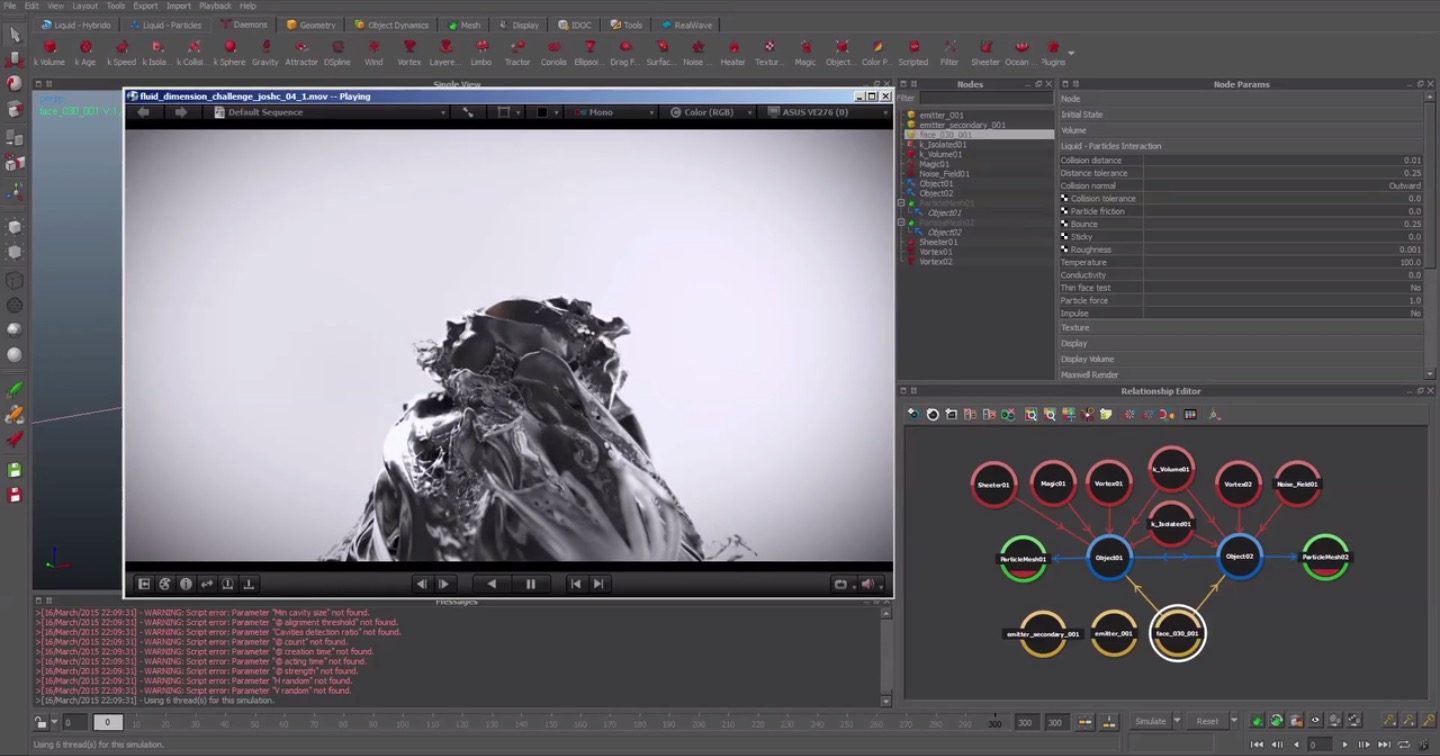The width and height of the screenshot is (1440, 756).
Task: Click the Nodes Filter input field
Action: click(x=986, y=98)
